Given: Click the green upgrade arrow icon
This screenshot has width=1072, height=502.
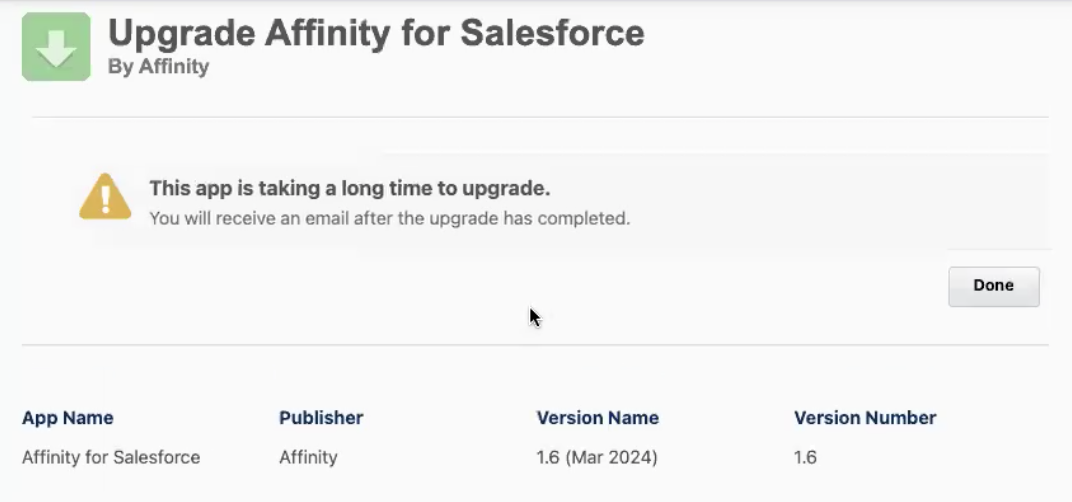Looking at the screenshot, I should point(56,47).
